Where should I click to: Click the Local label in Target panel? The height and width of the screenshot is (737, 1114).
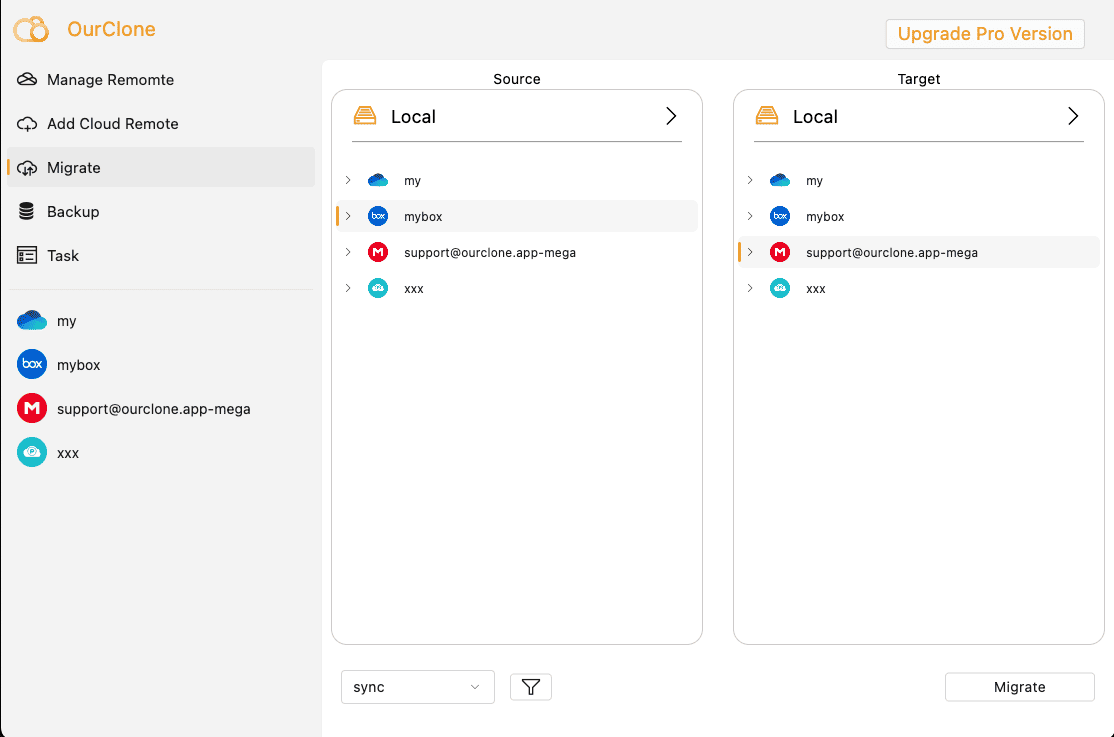[x=816, y=117]
